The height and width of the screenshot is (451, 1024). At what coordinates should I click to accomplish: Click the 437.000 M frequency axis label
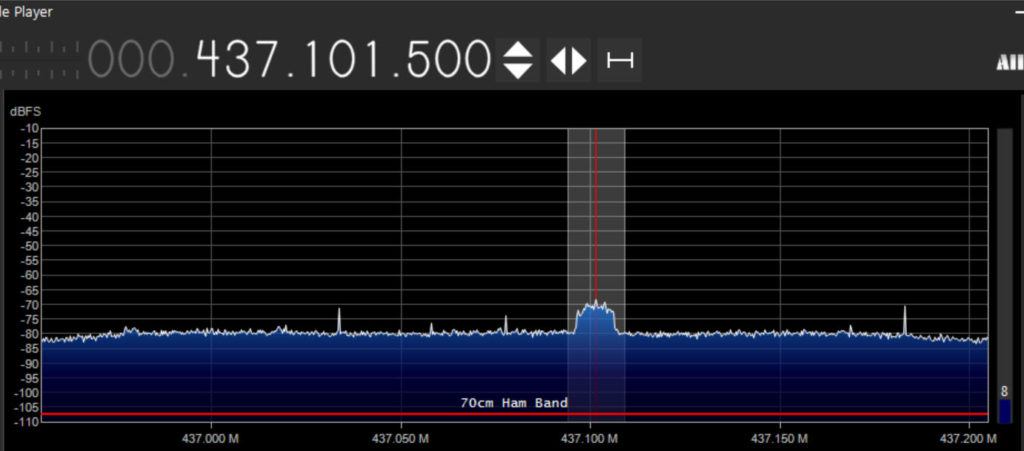coord(211,438)
